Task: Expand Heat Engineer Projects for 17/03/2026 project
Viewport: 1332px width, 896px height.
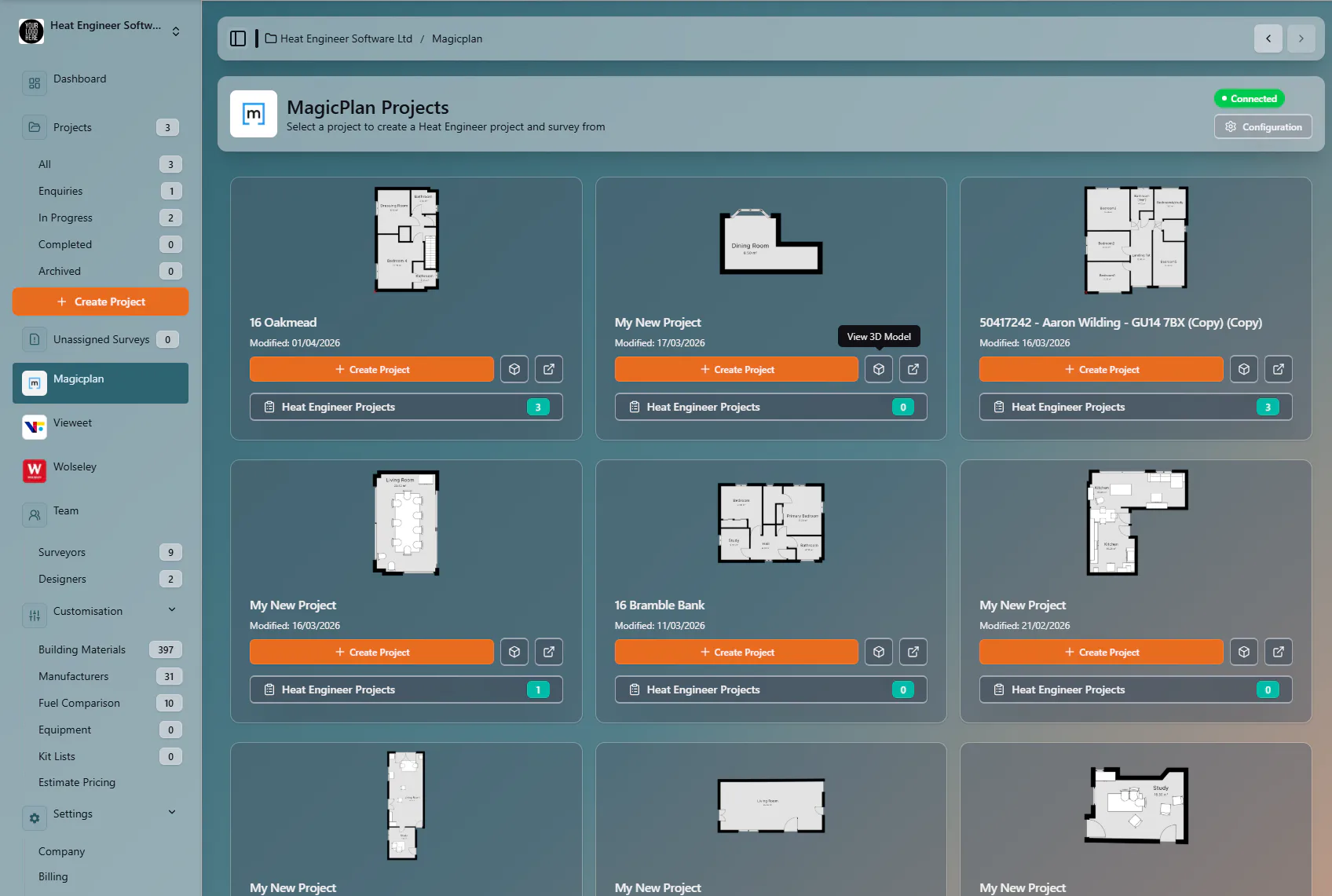Action: coord(770,407)
